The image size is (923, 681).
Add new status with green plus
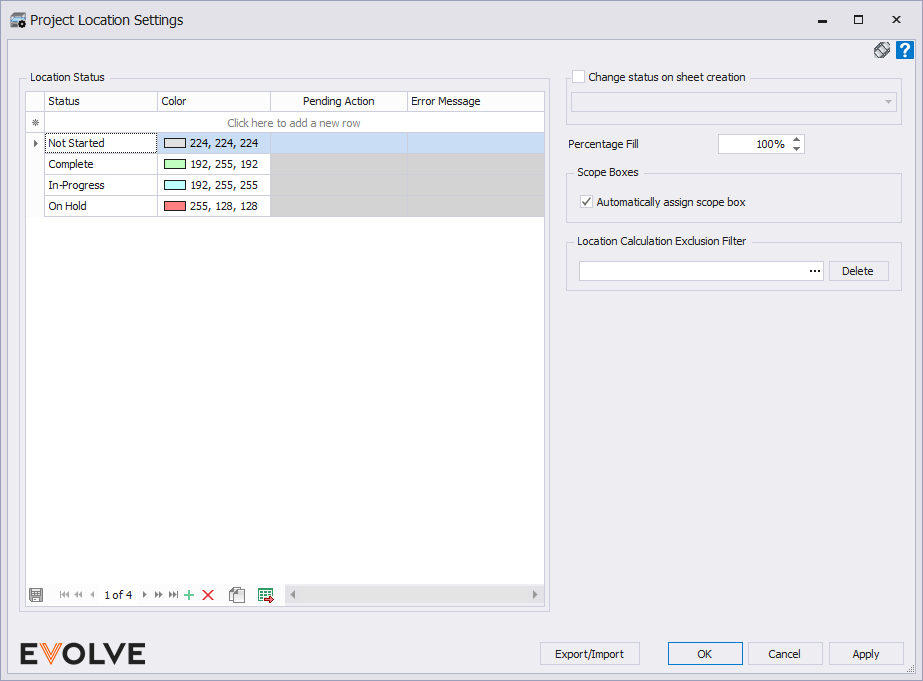pos(189,595)
